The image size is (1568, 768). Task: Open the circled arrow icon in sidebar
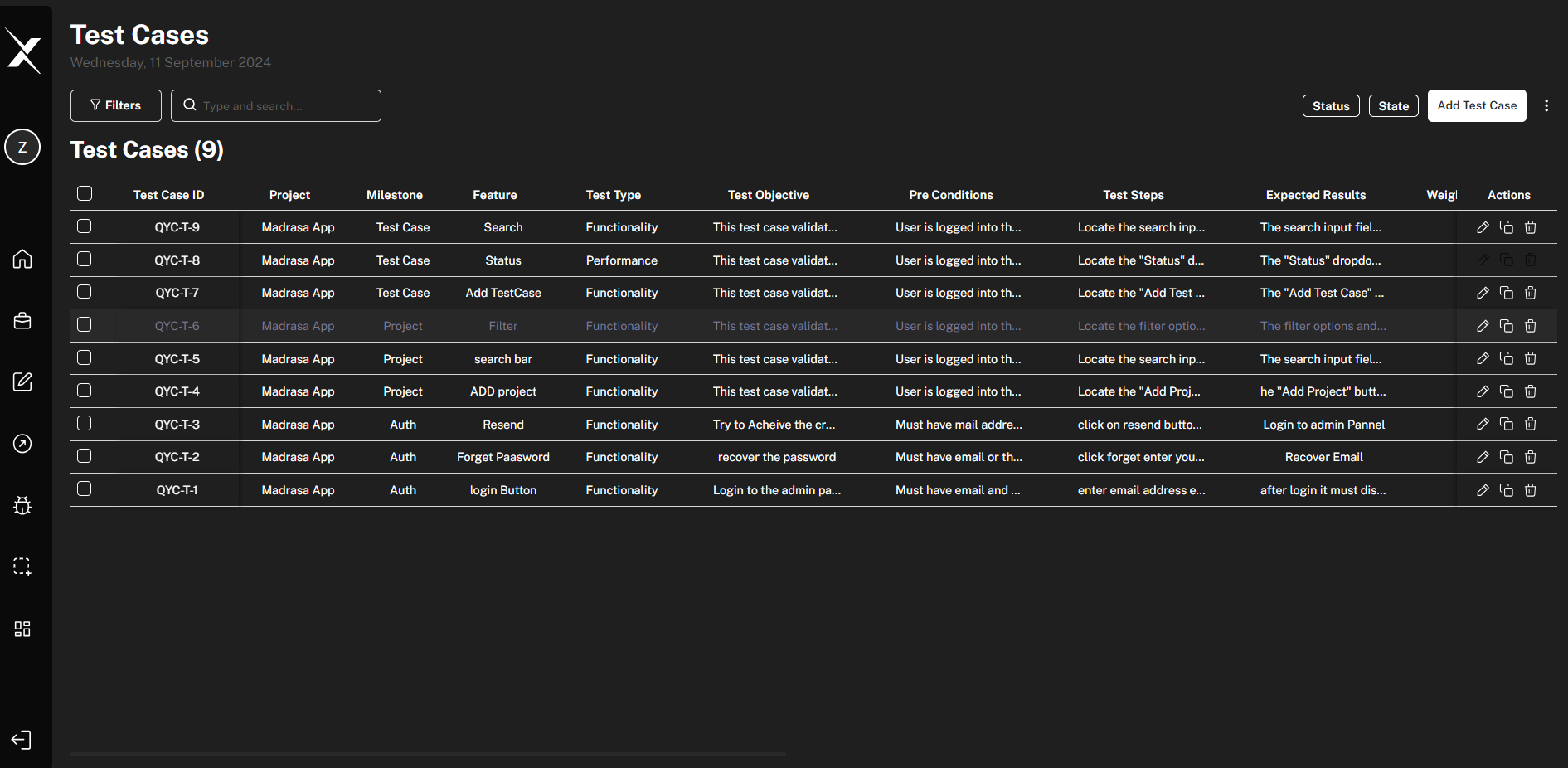tap(22, 444)
